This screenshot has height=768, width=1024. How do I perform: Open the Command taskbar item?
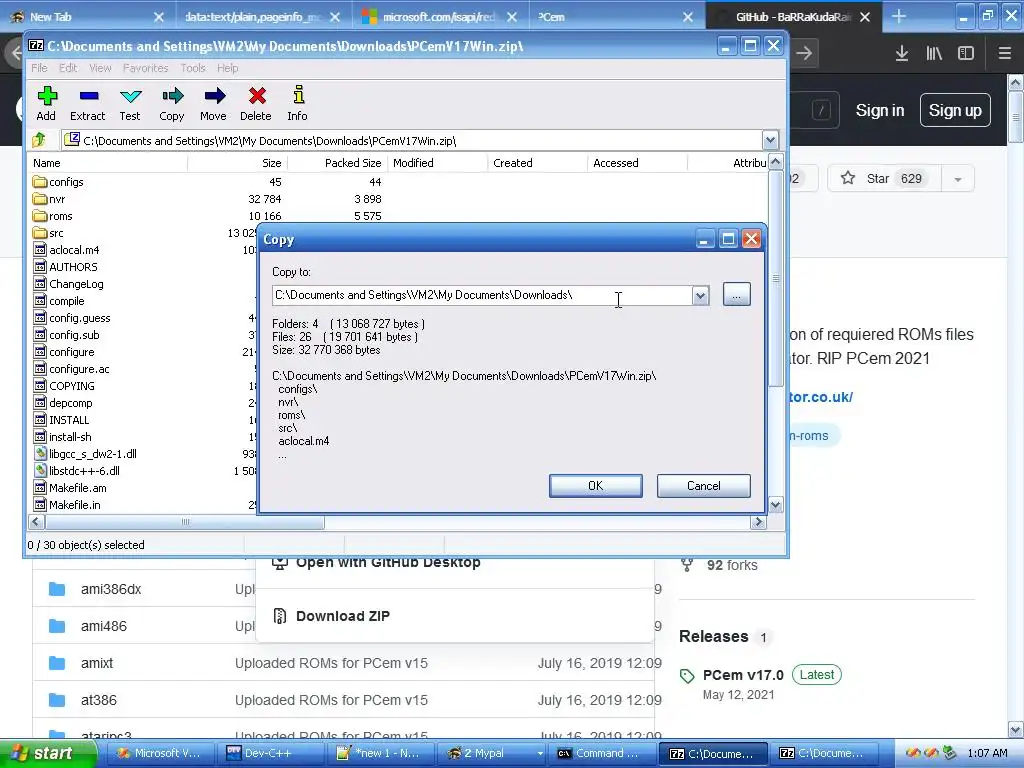(x=603, y=753)
